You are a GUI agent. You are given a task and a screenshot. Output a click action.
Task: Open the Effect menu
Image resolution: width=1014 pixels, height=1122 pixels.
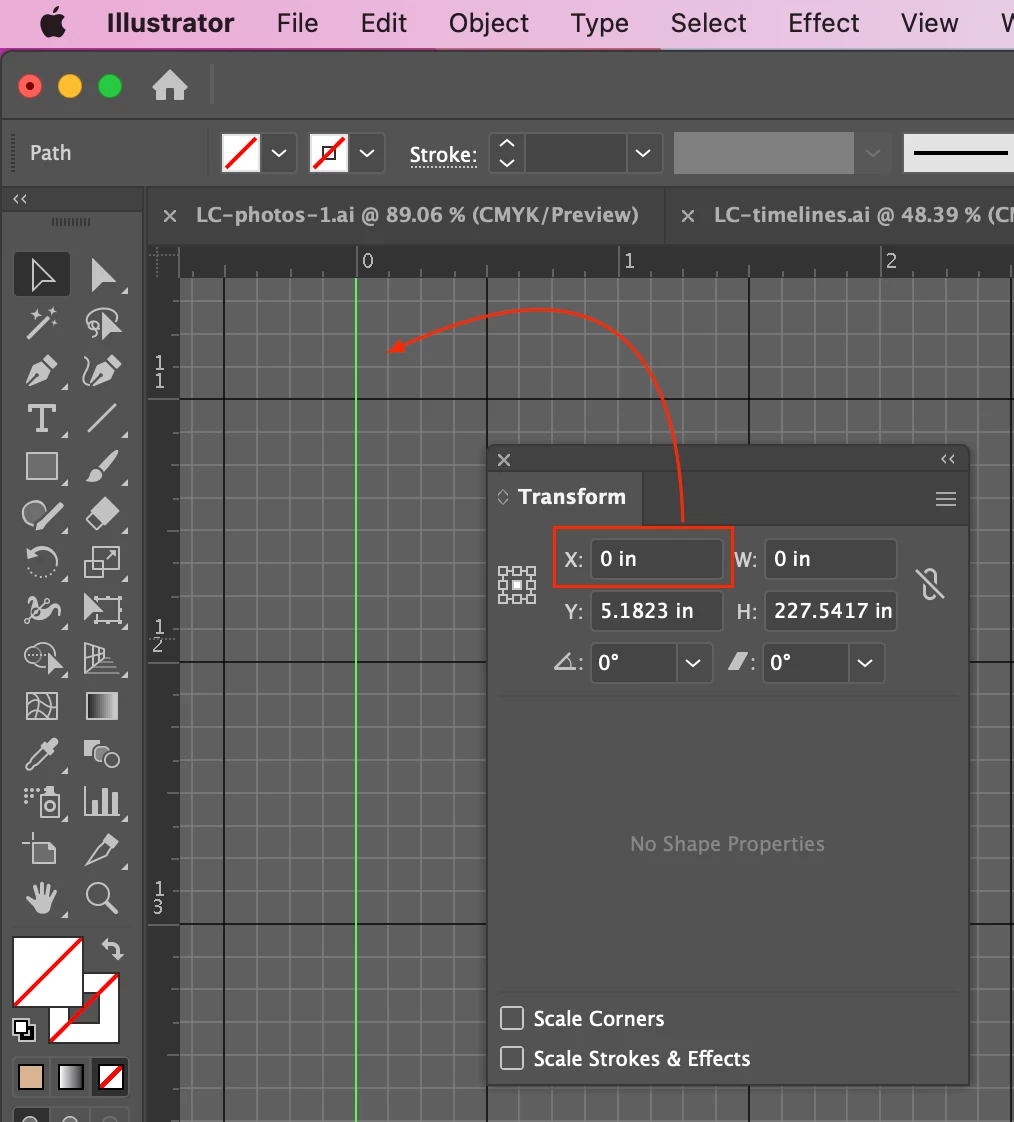pyautogui.click(x=824, y=24)
